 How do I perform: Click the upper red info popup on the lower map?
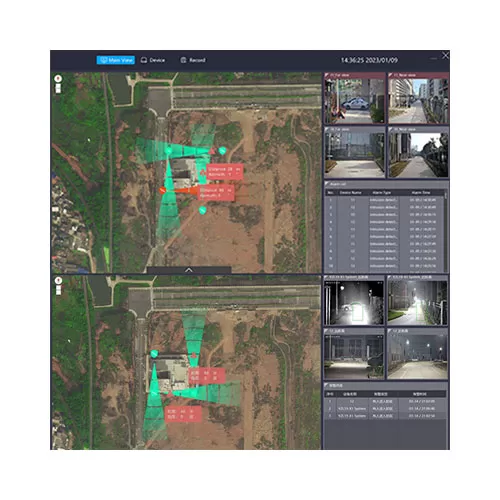[207, 376]
